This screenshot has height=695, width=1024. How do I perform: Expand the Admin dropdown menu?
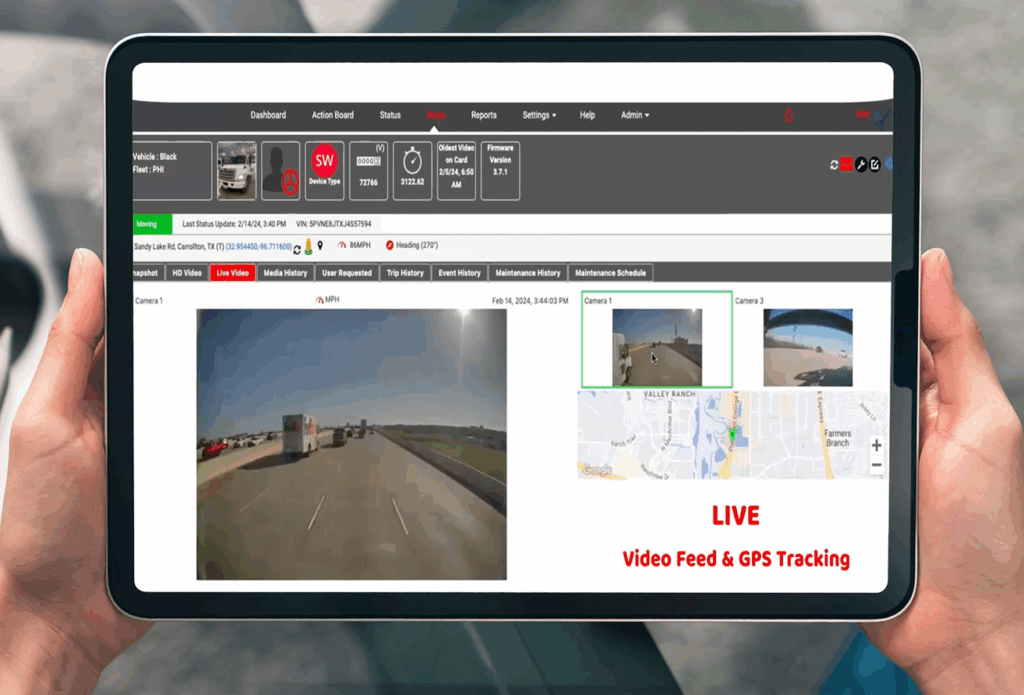pyautogui.click(x=634, y=115)
